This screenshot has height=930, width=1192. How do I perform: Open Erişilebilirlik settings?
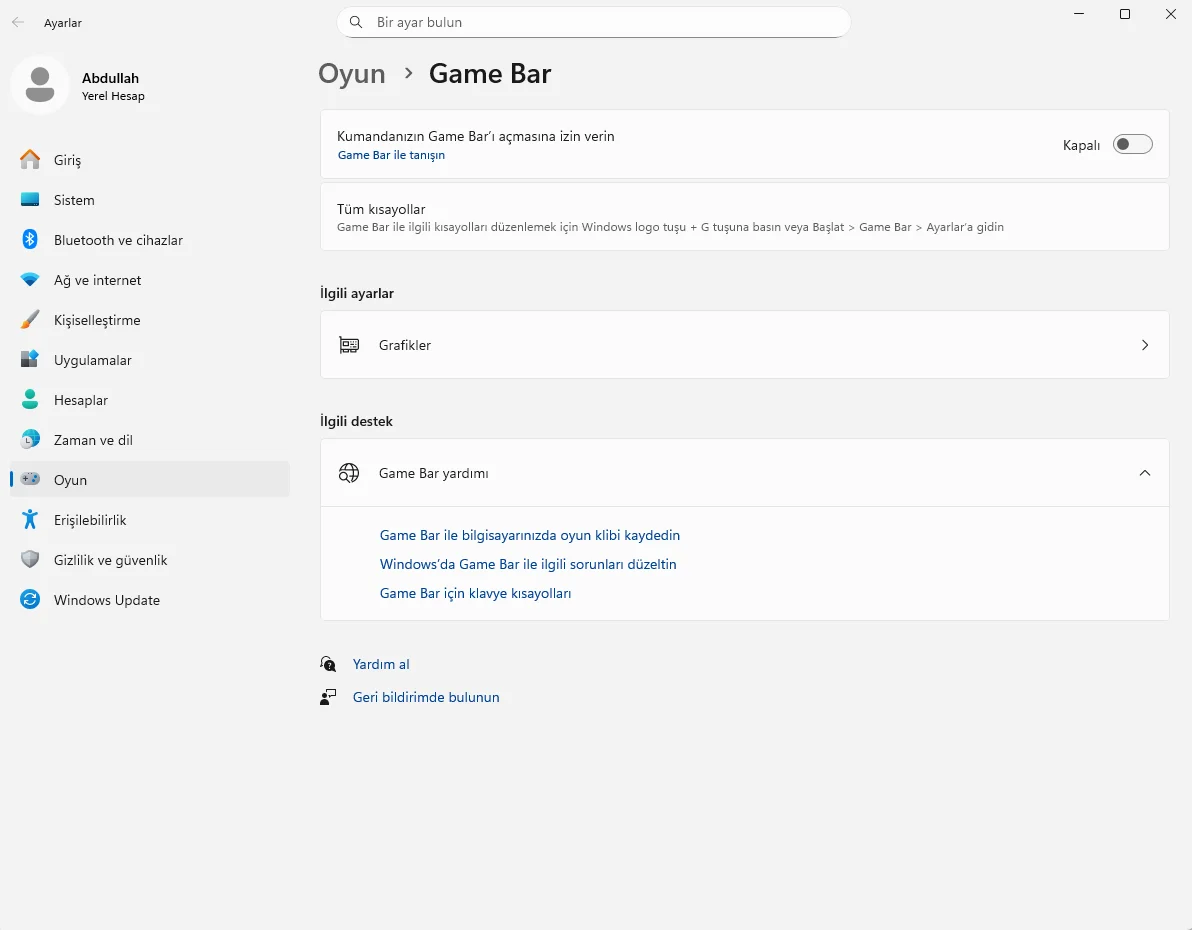pos(150,519)
